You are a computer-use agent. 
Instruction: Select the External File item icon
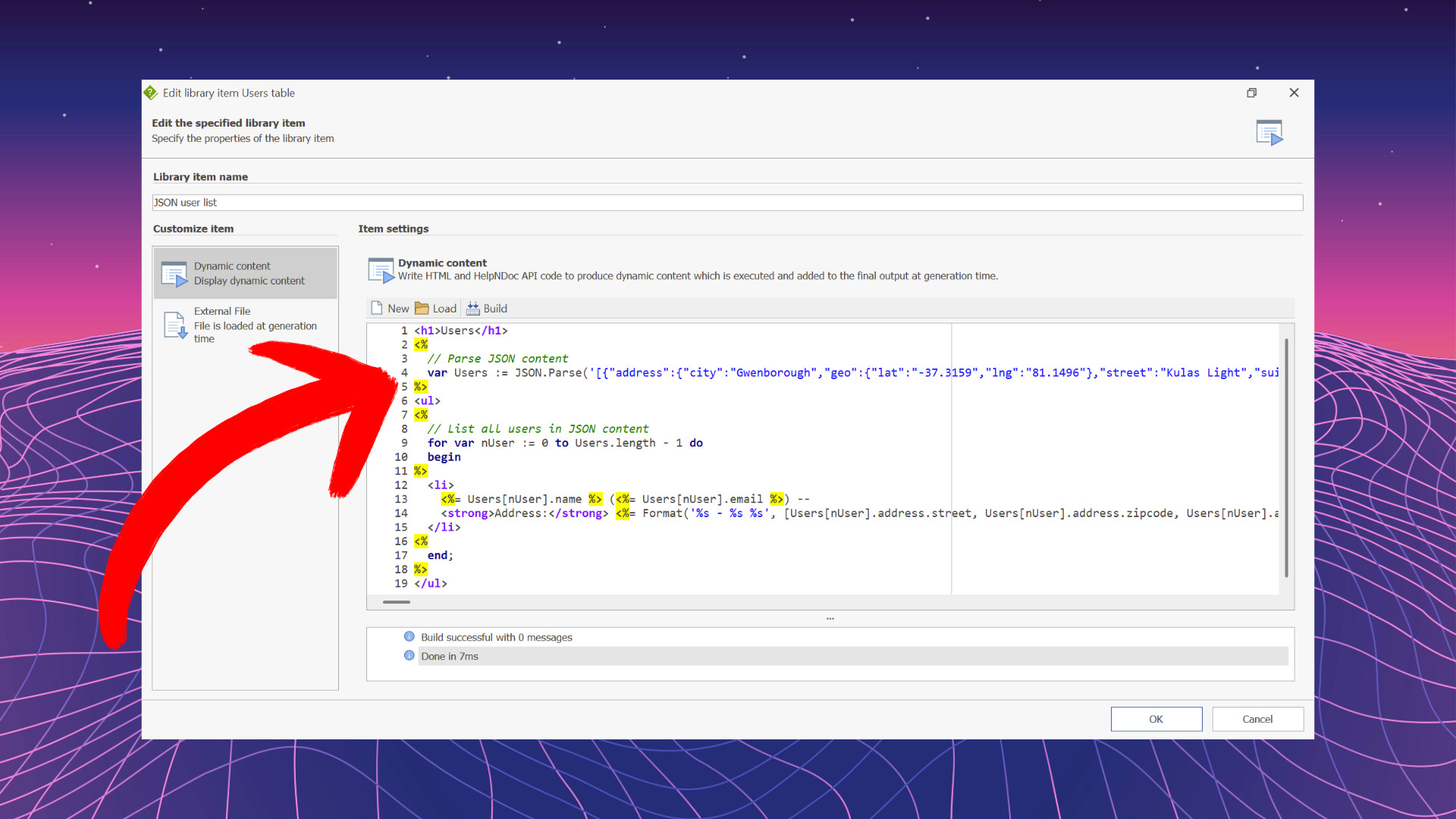[x=175, y=325]
